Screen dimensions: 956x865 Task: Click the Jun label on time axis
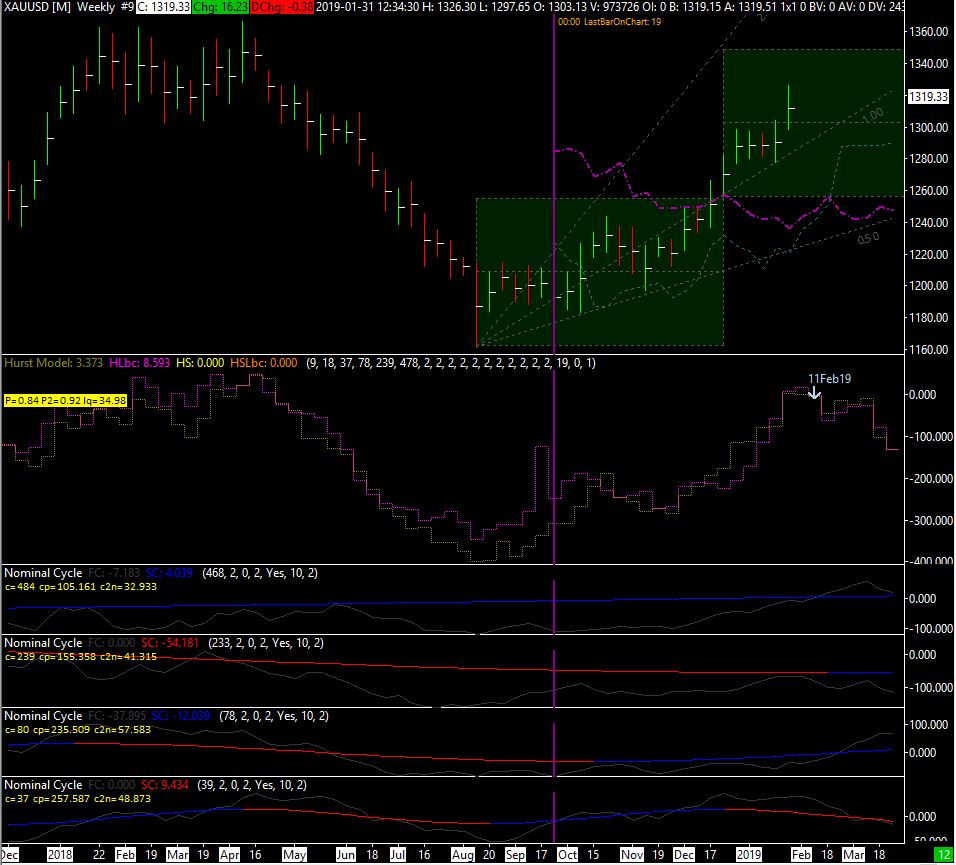click(x=345, y=855)
